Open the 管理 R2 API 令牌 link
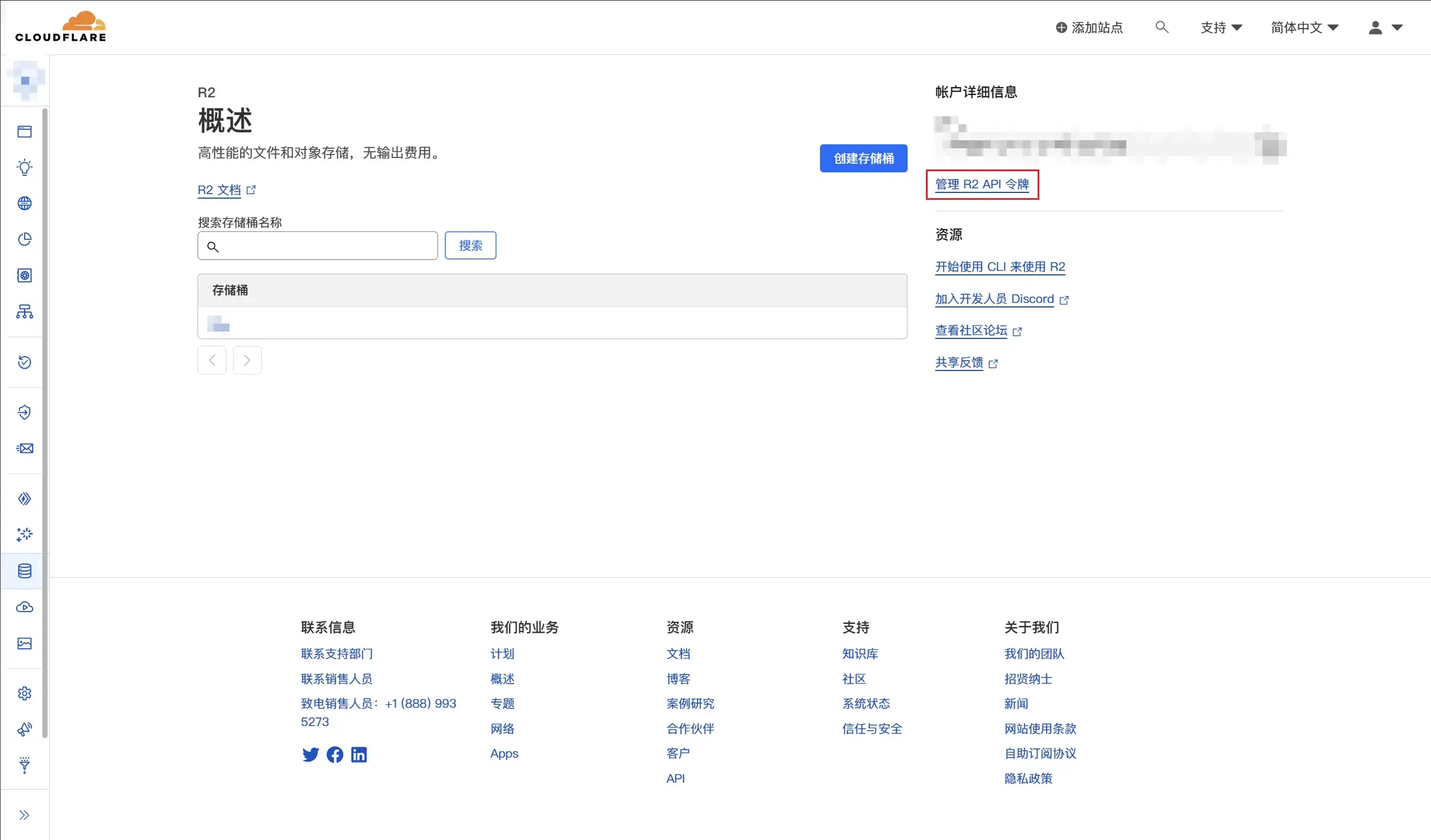Image resolution: width=1431 pixels, height=840 pixels. point(981,184)
